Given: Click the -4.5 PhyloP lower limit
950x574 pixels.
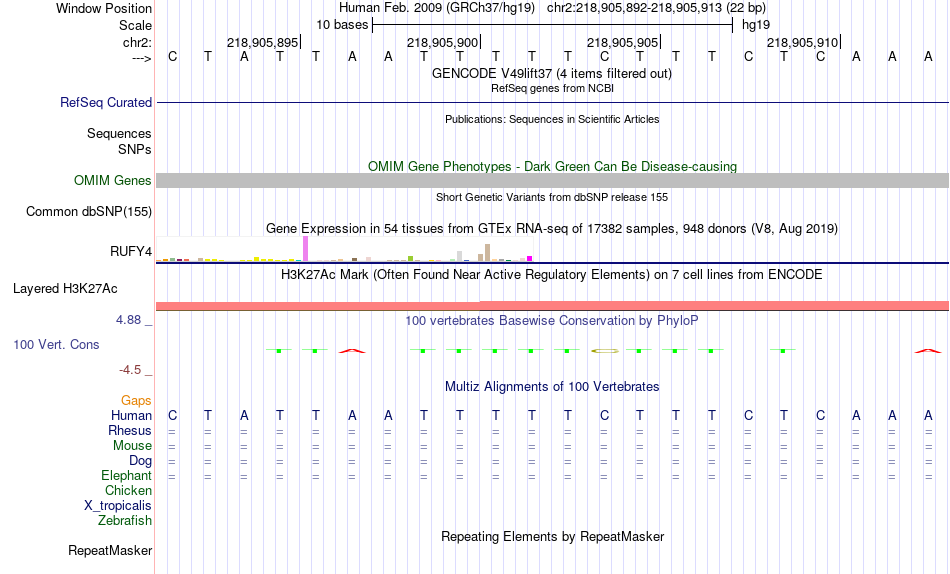Looking at the screenshot, I should coord(130,370).
